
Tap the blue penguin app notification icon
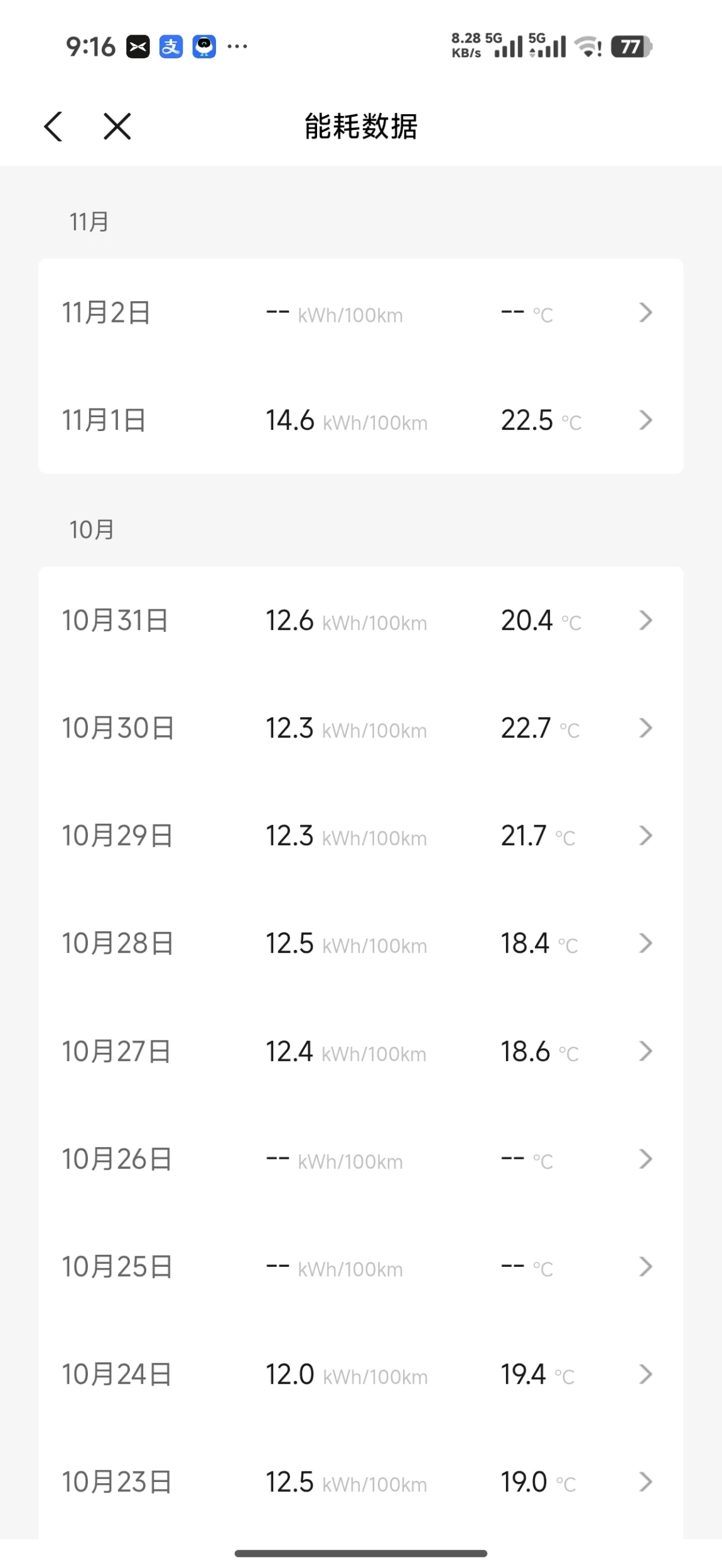click(204, 46)
